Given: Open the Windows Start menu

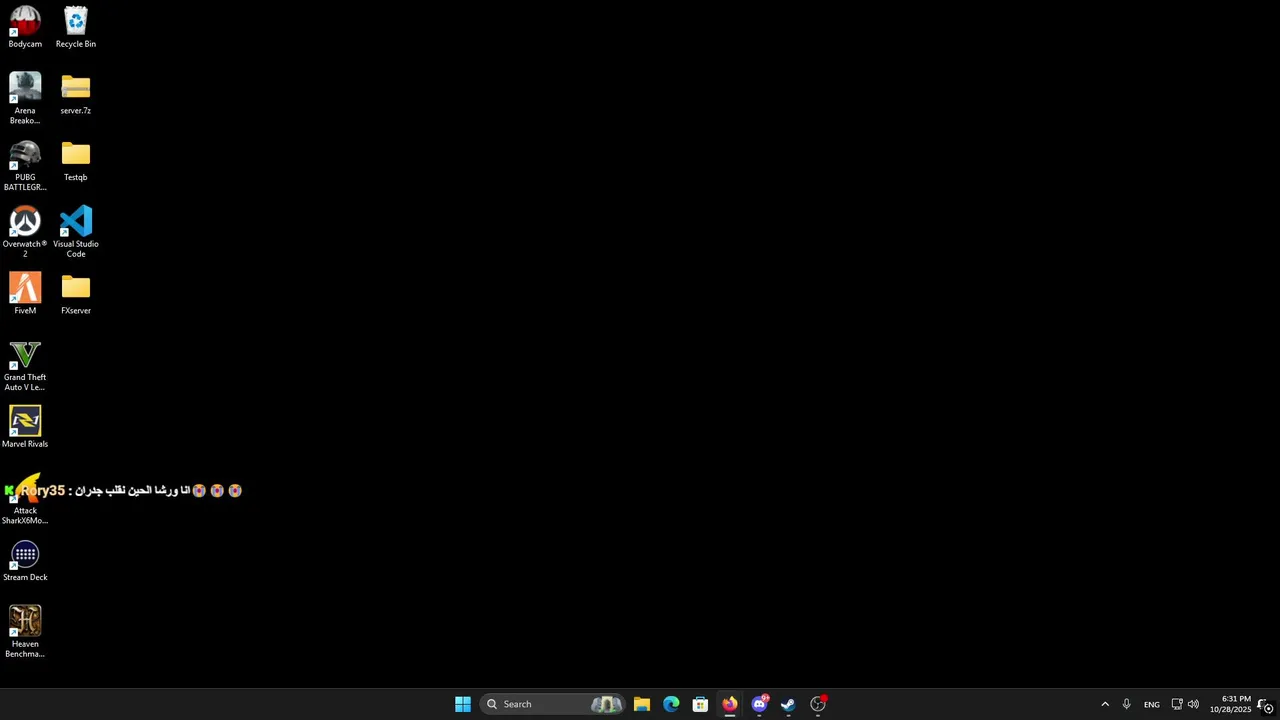Looking at the screenshot, I should [x=463, y=704].
